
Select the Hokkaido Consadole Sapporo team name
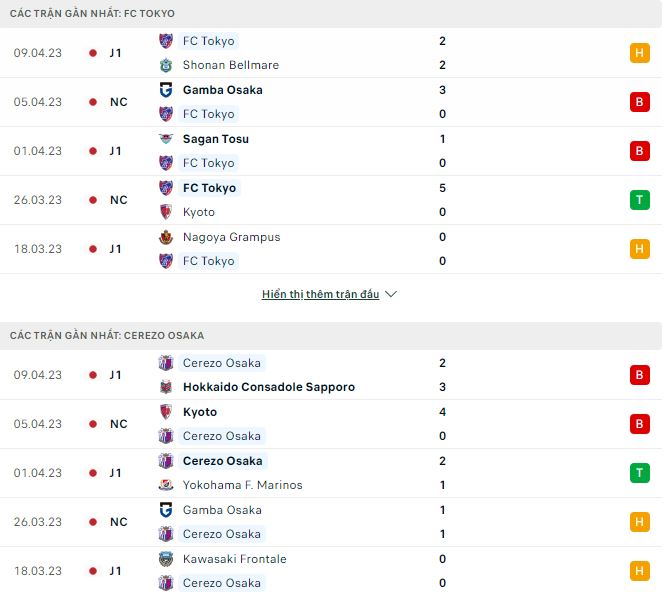pyautogui.click(x=268, y=387)
